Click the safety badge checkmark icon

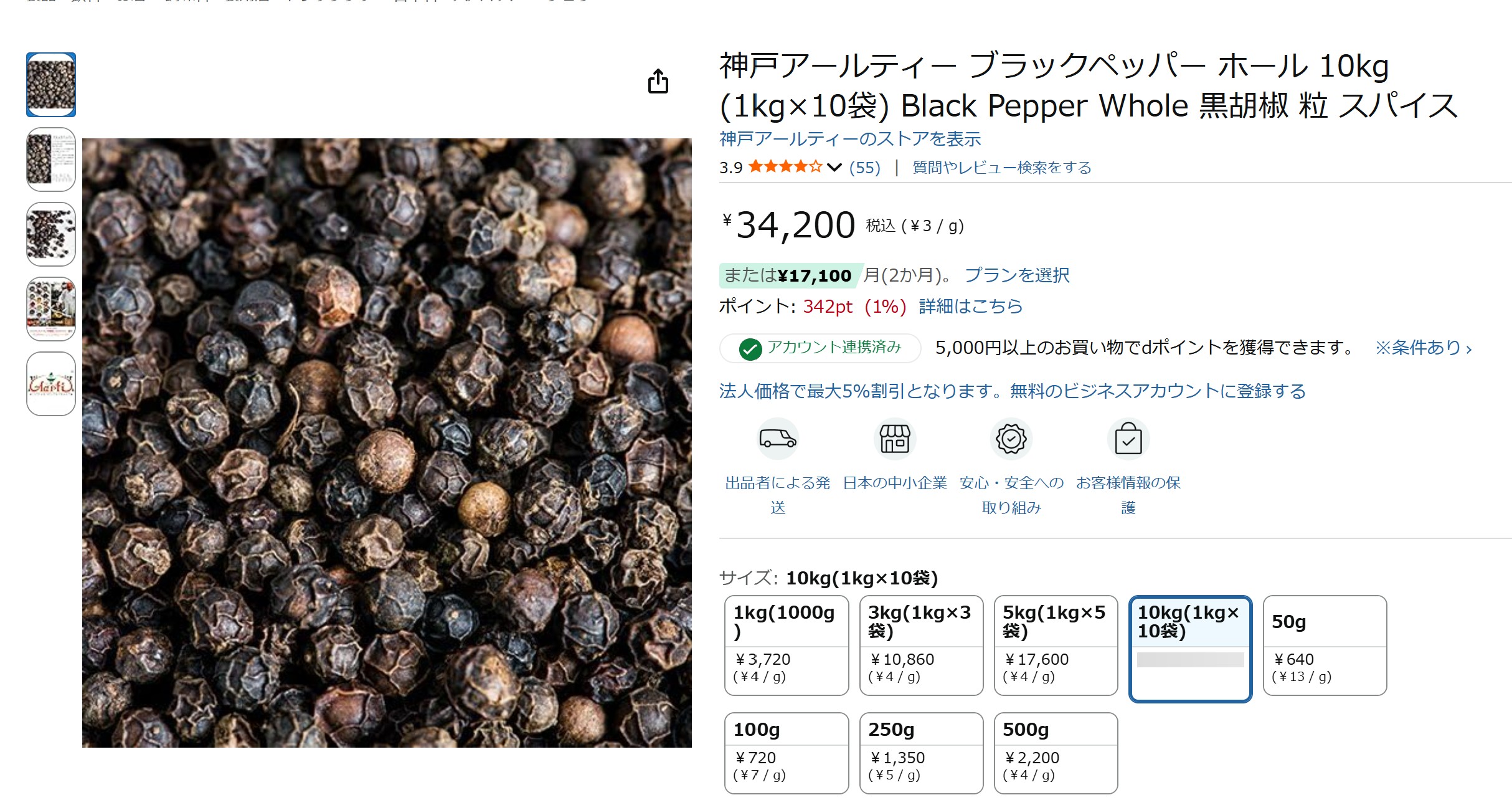click(x=1011, y=439)
